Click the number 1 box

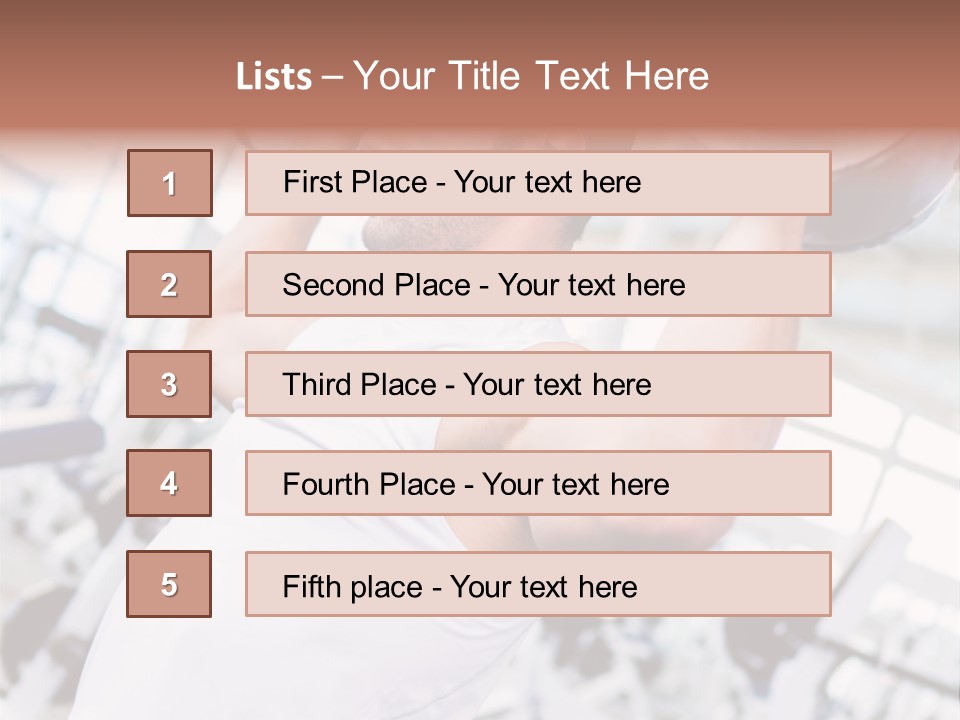click(170, 183)
